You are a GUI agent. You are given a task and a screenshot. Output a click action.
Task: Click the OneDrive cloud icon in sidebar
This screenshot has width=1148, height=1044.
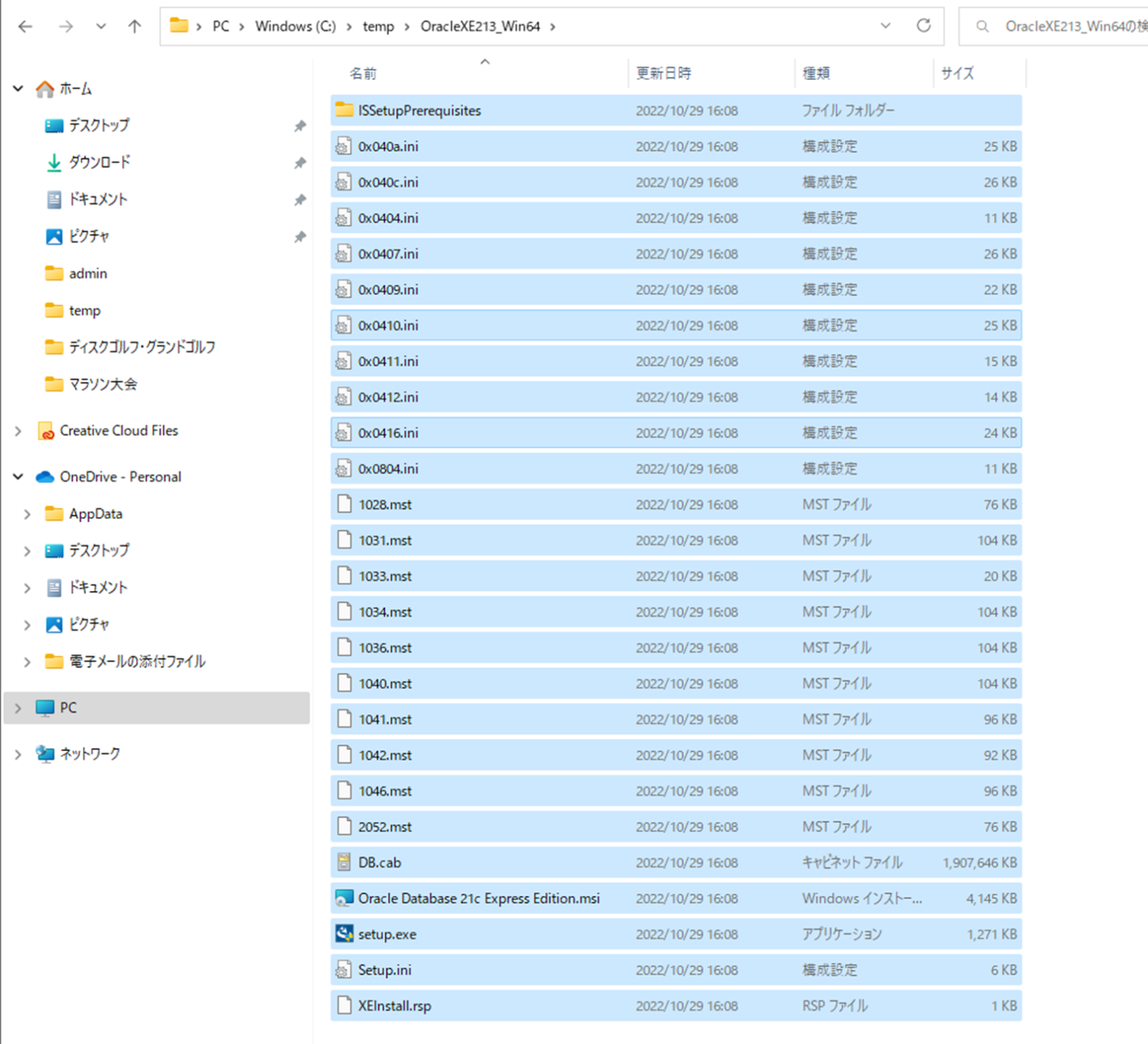[x=45, y=477]
